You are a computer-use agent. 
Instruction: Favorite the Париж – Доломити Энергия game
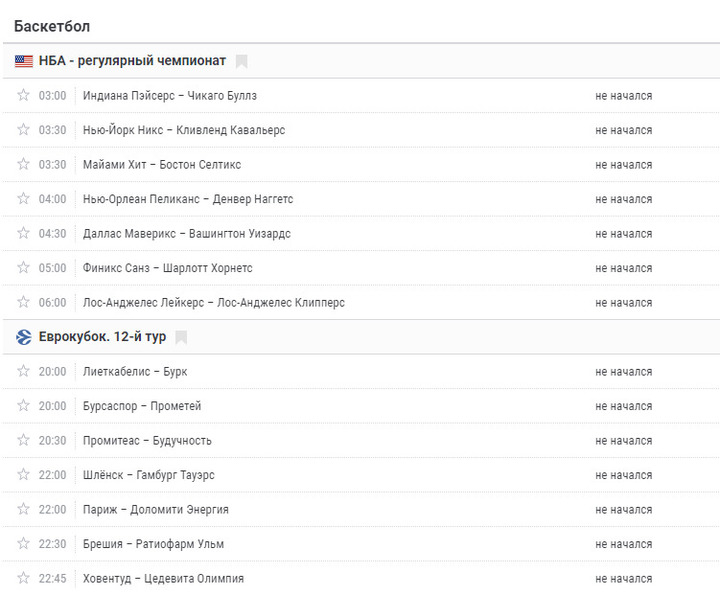coord(23,509)
